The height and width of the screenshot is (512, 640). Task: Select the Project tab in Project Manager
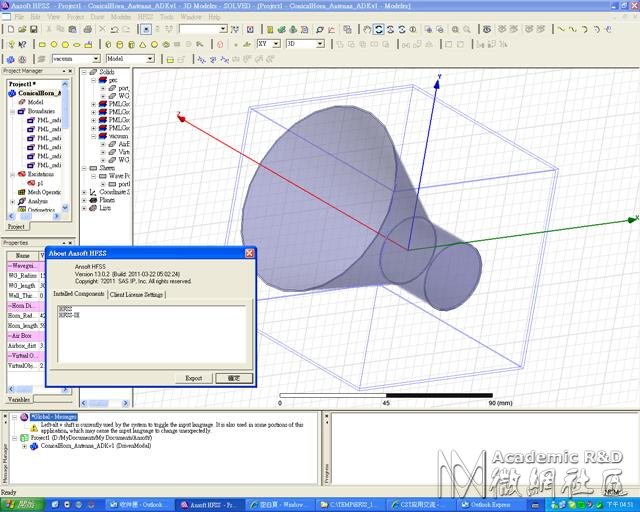coord(16,227)
